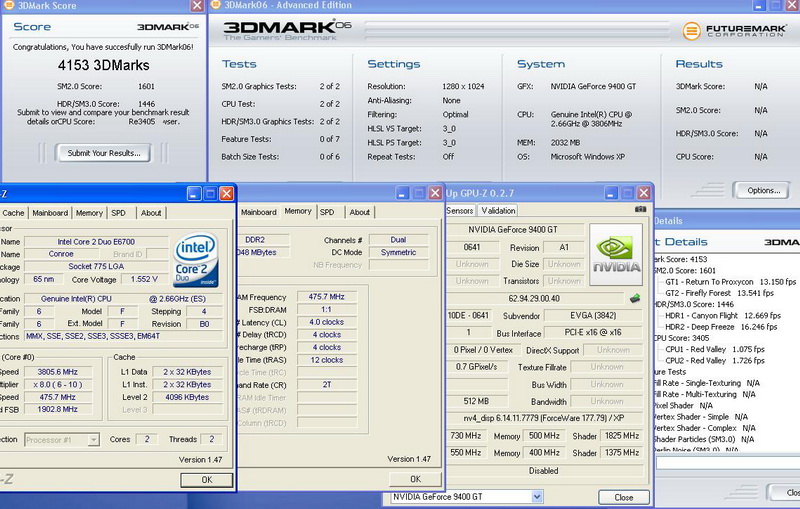Screen dimensions: 800x509
Task: Click the GPU-Z BIOS save chip icon
Action: 635,298
